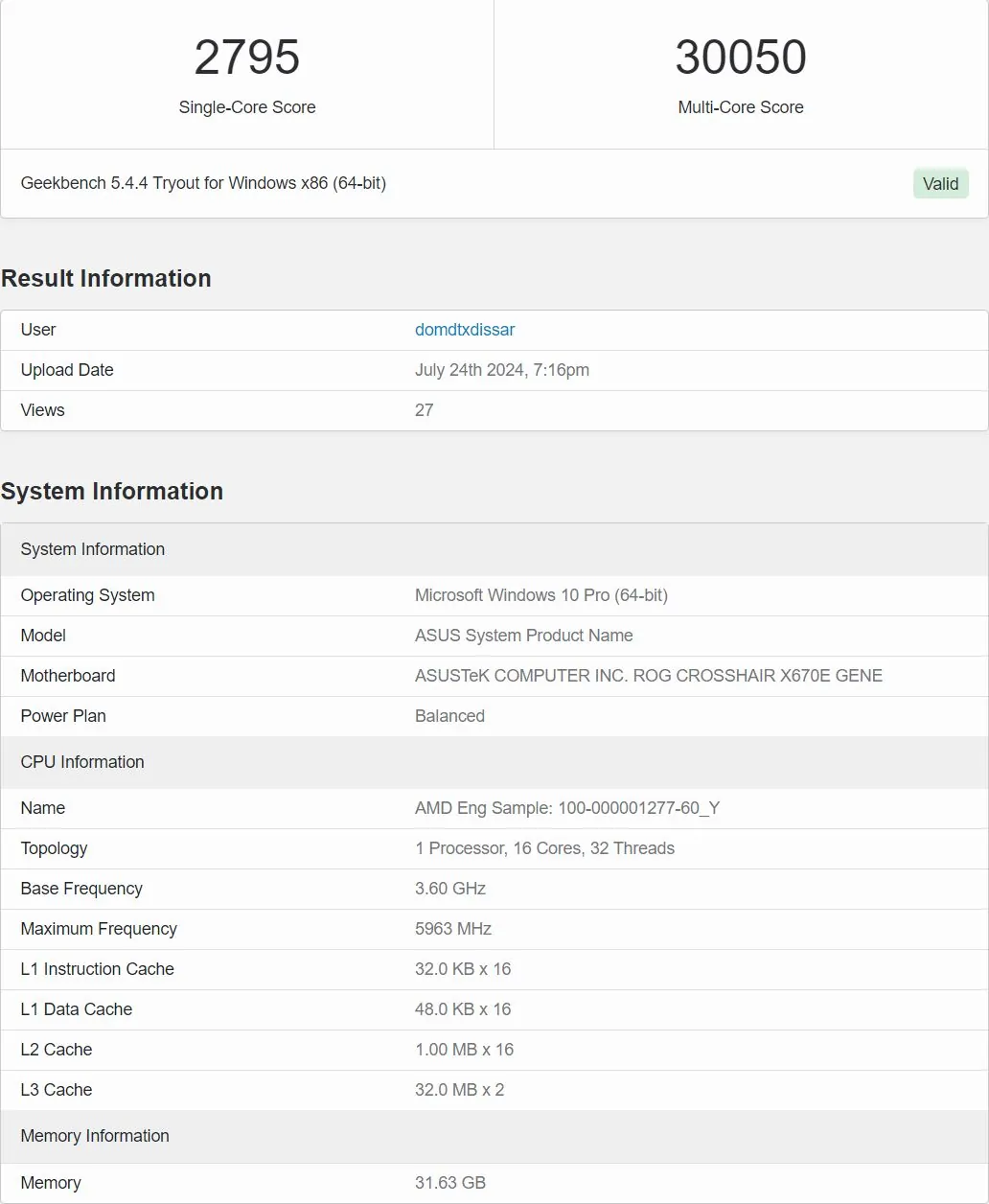Click the 16 Cores, 32 Threads topology value

tap(544, 848)
